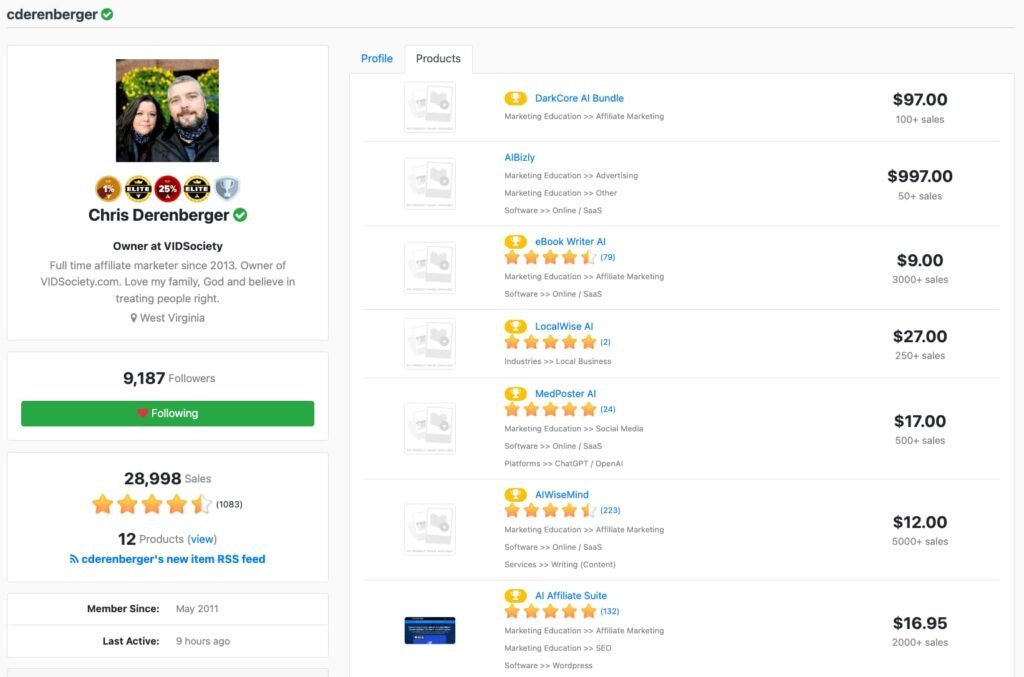Click the AI Affiliate Suite thumbnail image
The image size is (1024, 677).
(429, 630)
